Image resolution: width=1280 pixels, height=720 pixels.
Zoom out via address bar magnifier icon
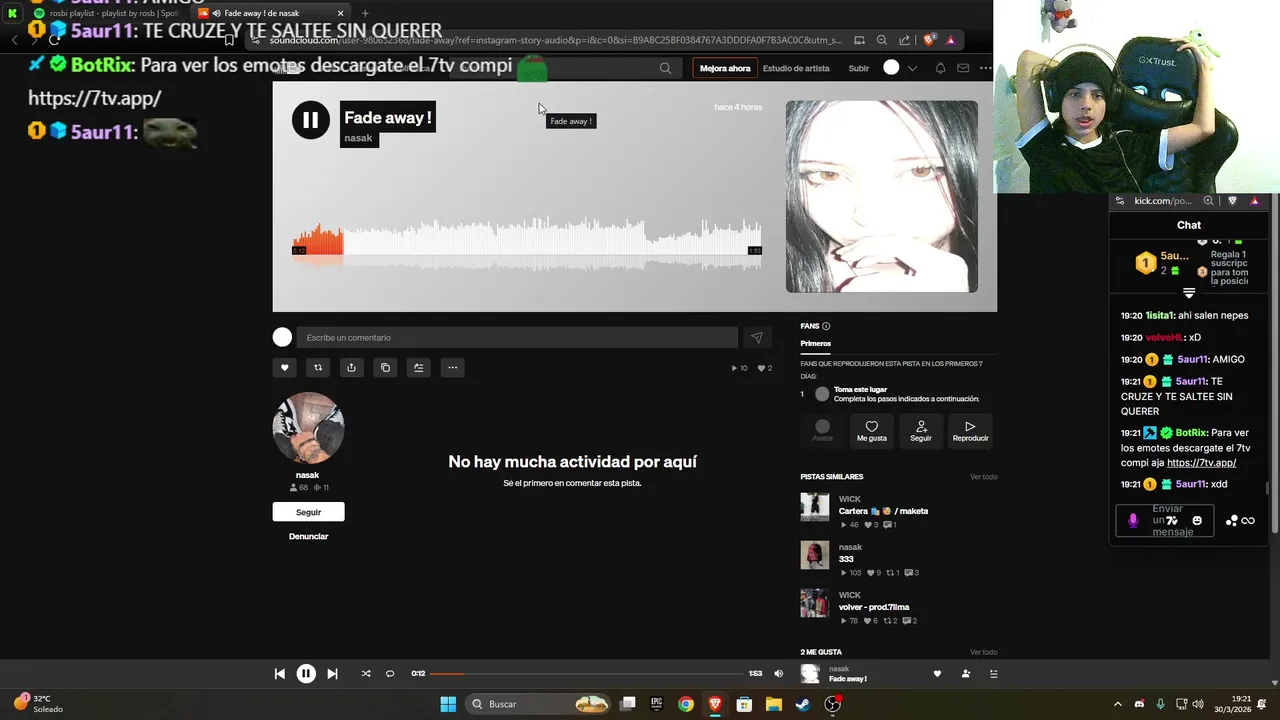pyautogui.click(x=881, y=40)
